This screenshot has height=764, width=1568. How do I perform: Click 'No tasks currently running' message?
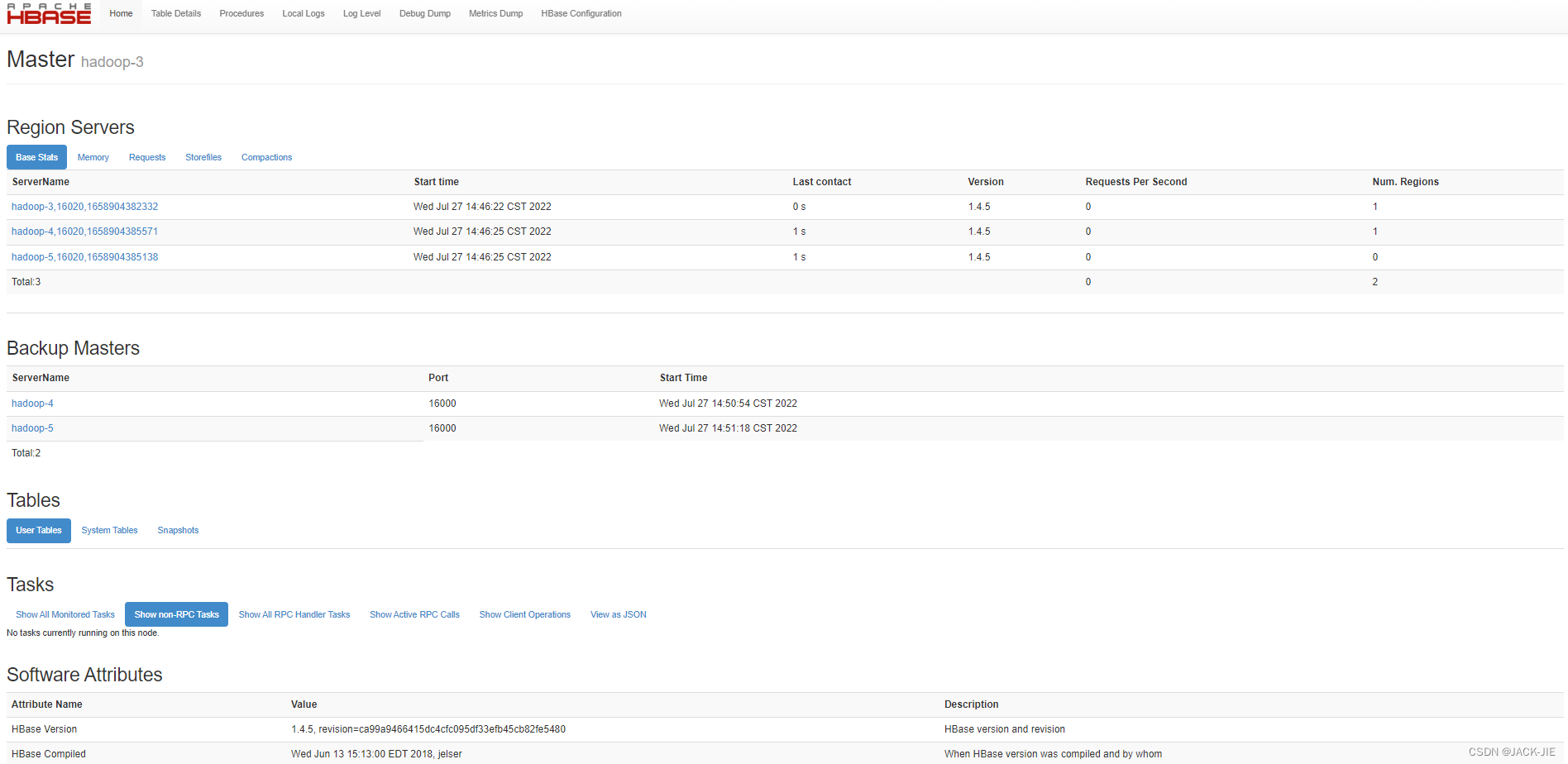[x=83, y=633]
